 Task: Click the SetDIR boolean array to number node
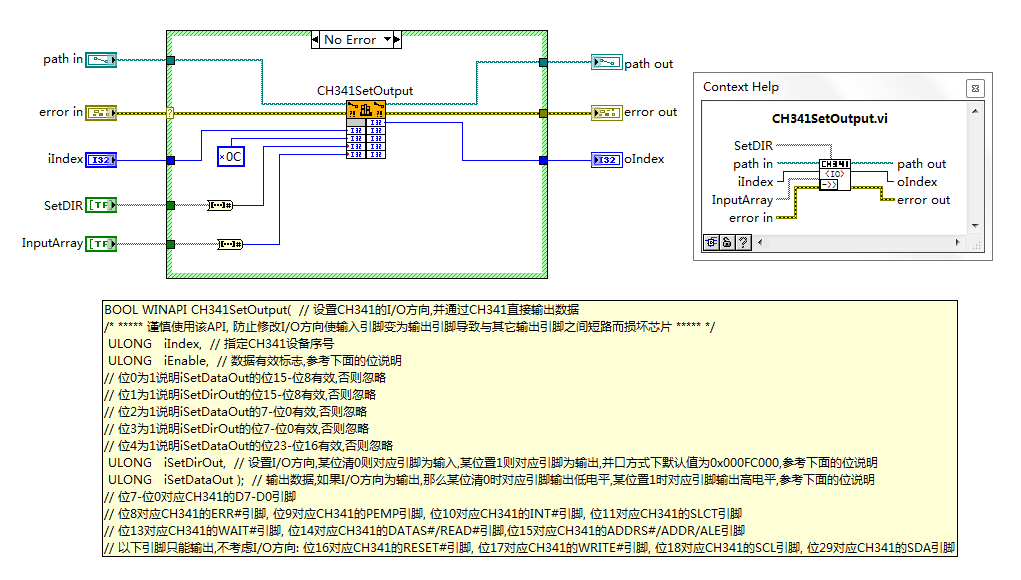pyautogui.click(x=220, y=205)
